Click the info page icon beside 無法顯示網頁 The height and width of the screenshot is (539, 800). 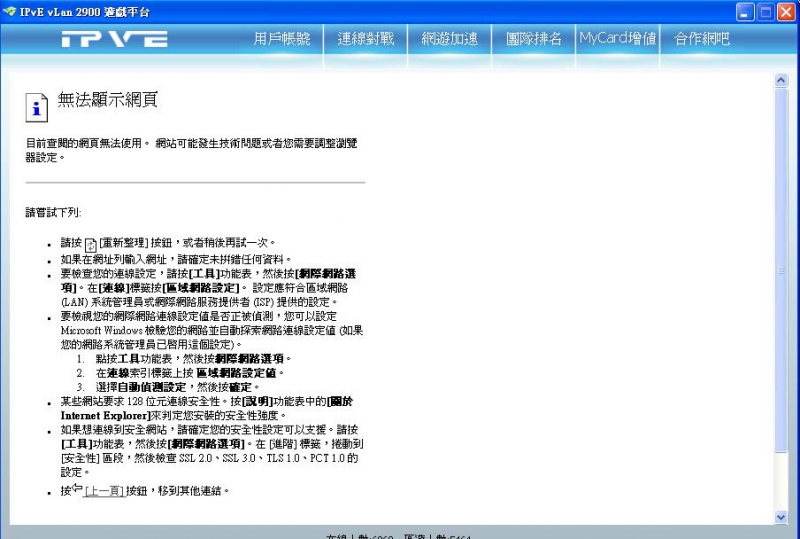[37, 108]
